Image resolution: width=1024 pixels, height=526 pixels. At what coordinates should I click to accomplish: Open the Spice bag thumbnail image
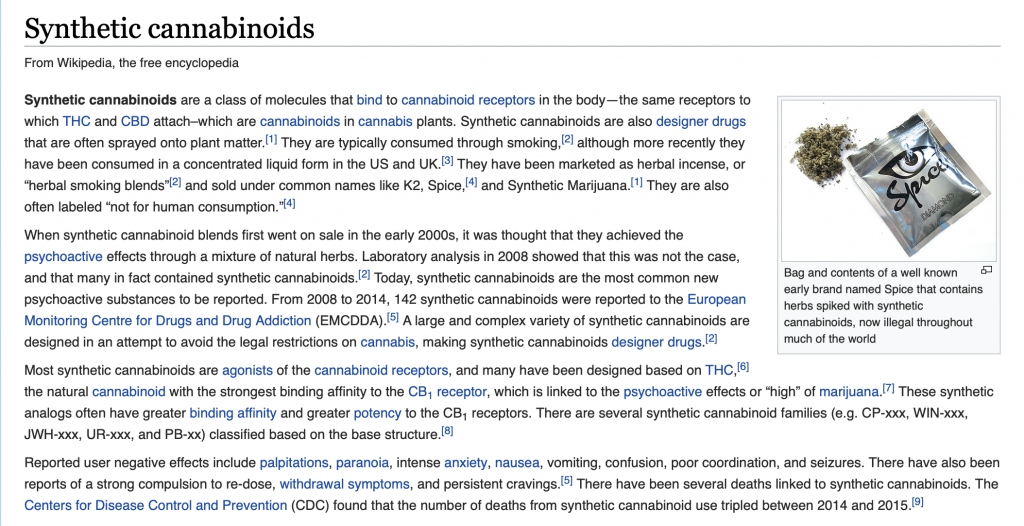pos(889,180)
